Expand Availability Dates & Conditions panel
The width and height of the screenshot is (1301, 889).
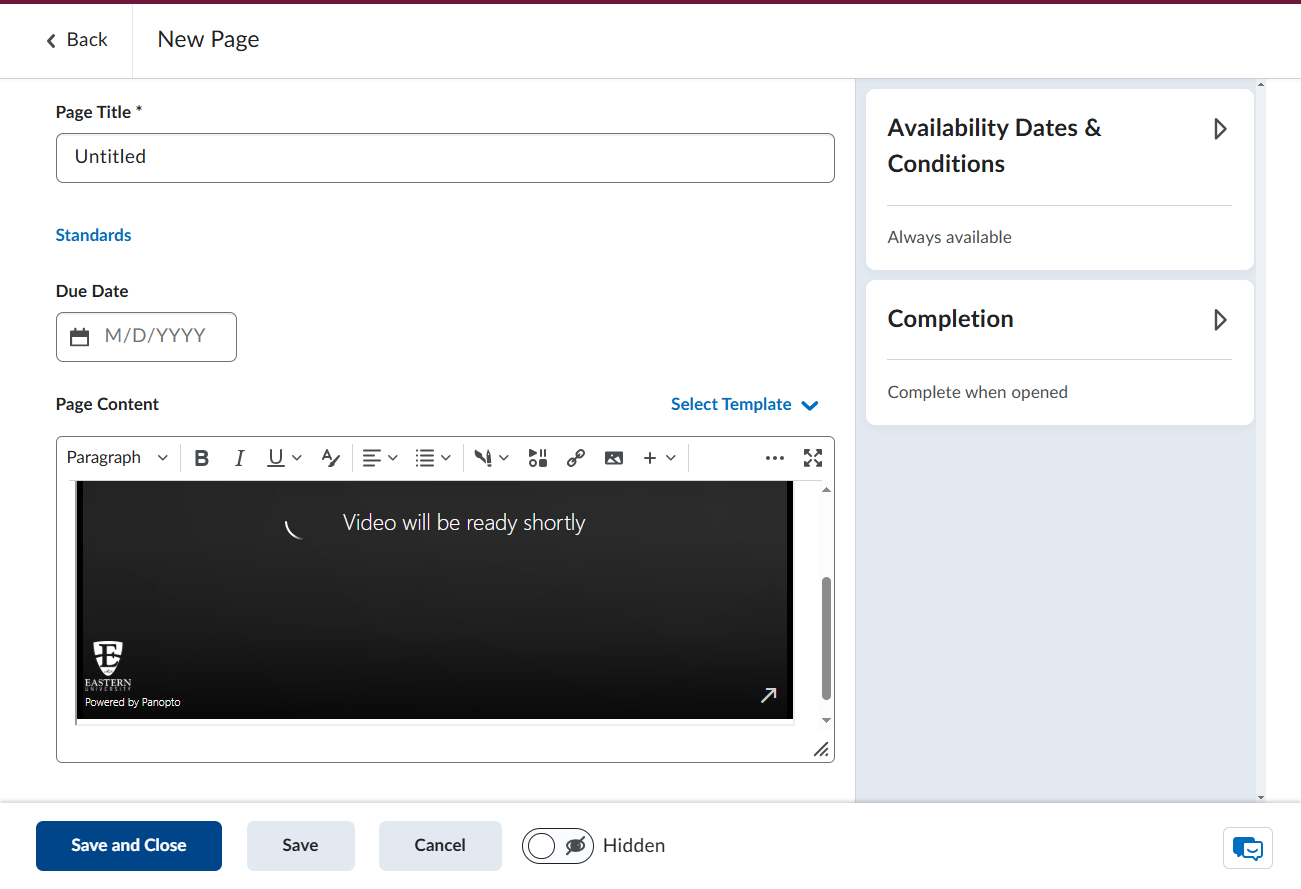[x=1220, y=129]
